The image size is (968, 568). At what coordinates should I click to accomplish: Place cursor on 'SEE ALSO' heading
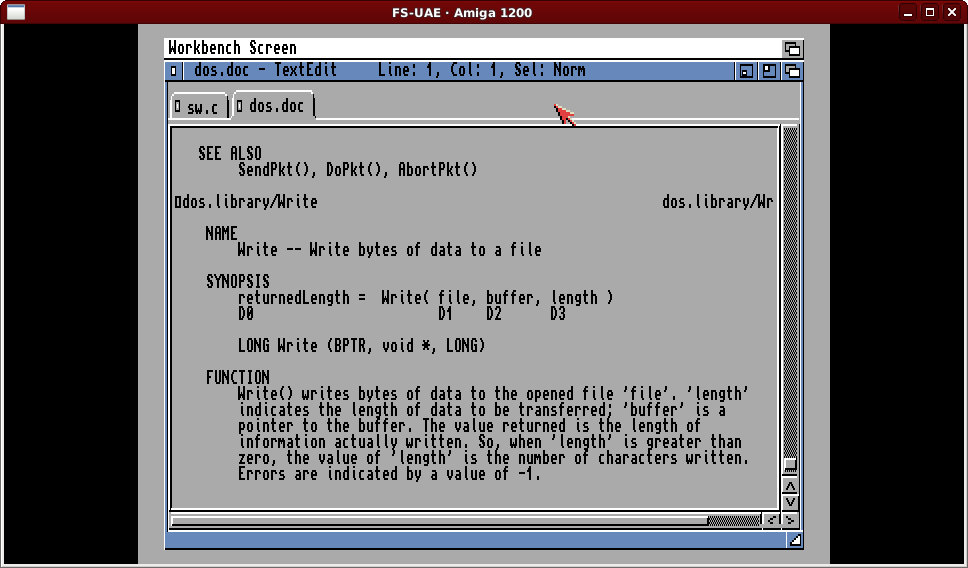coord(230,154)
